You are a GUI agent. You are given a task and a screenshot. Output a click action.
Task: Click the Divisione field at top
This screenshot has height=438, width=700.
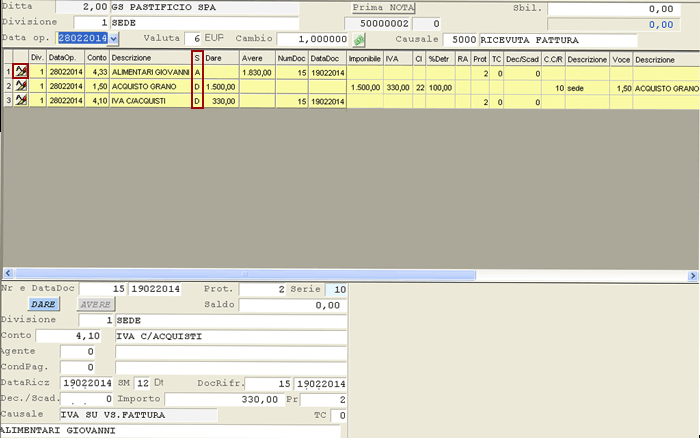click(92, 23)
